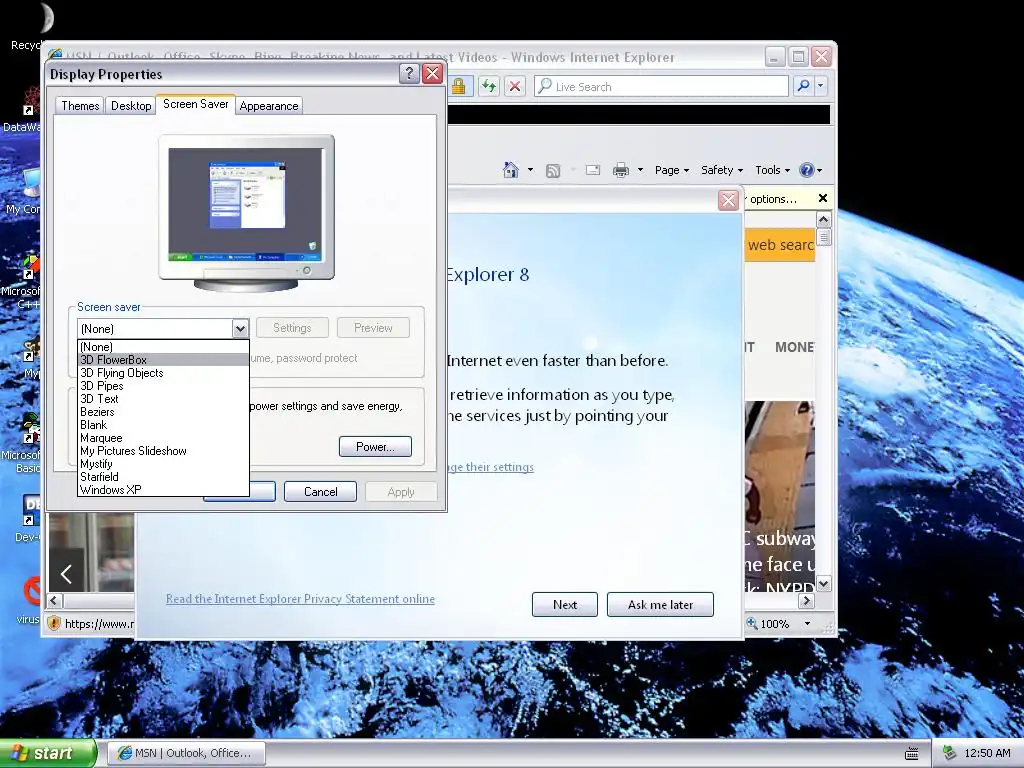Open the zoom level dropdown arrow

tap(807, 624)
